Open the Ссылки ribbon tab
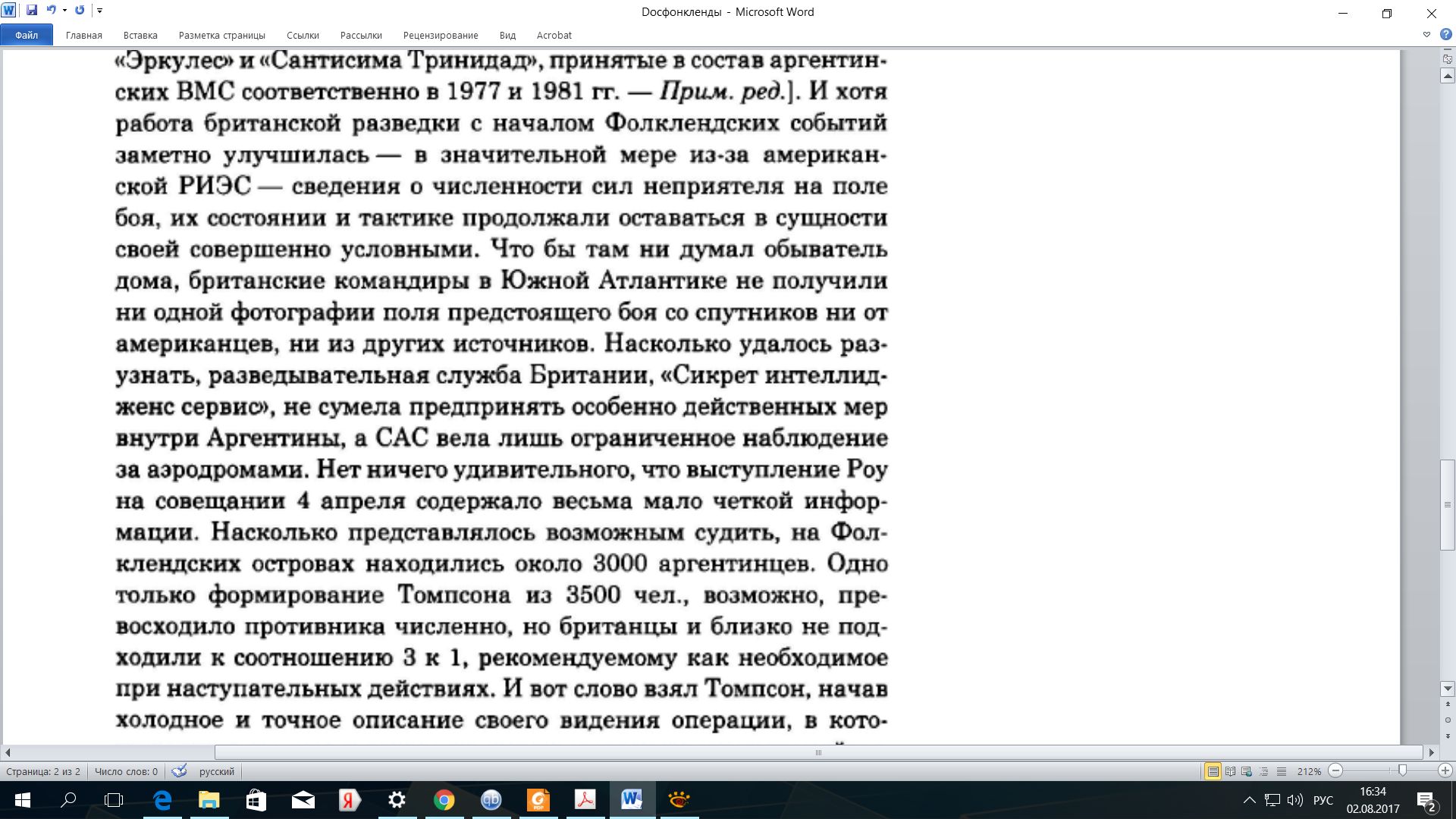1456x819 pixels. pos(303,35)
